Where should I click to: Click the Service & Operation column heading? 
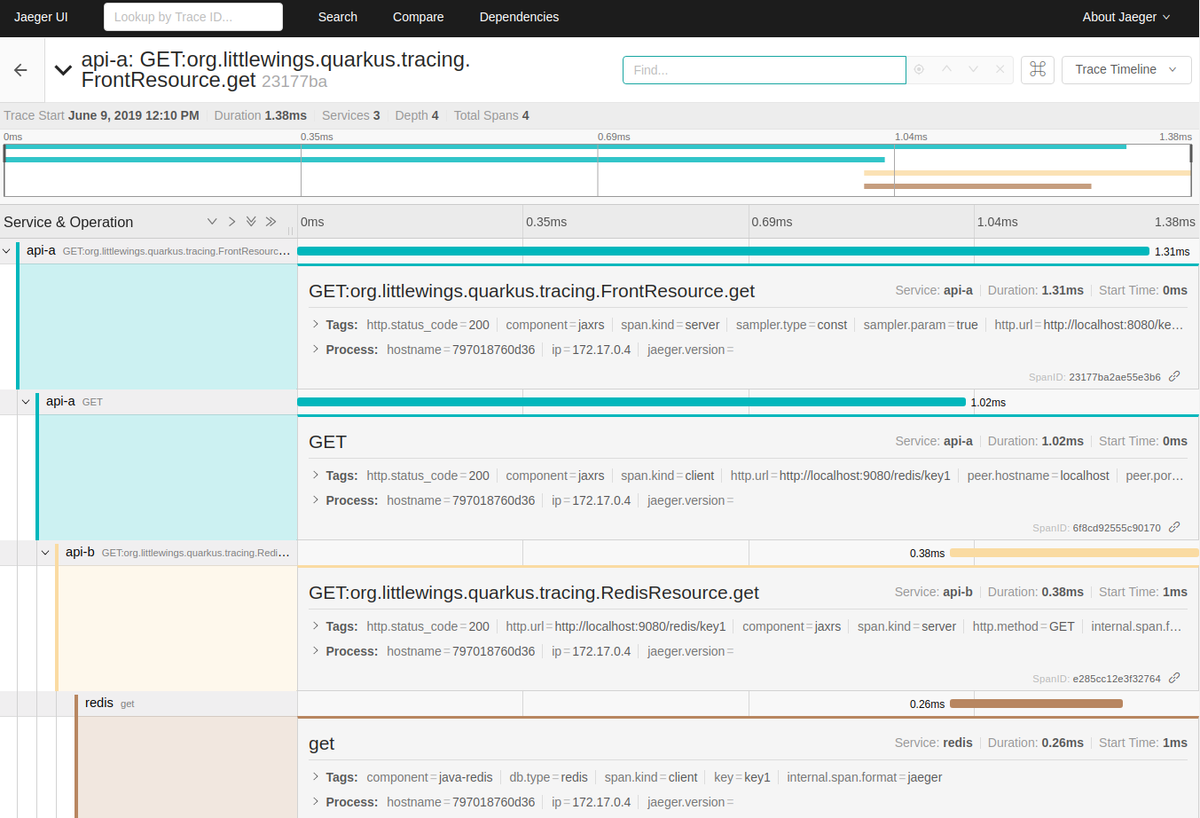[x=69, y=222]
